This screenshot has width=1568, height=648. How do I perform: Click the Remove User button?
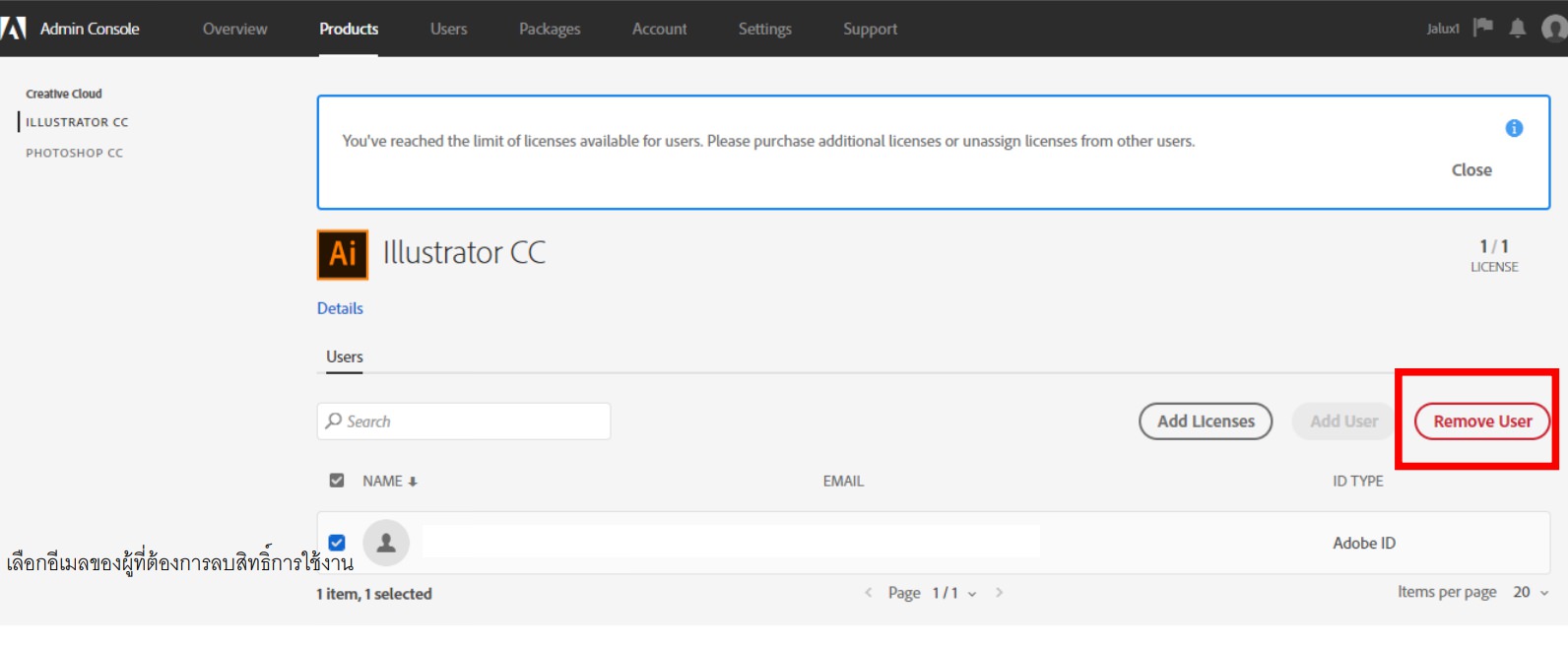pos(1482,421)
